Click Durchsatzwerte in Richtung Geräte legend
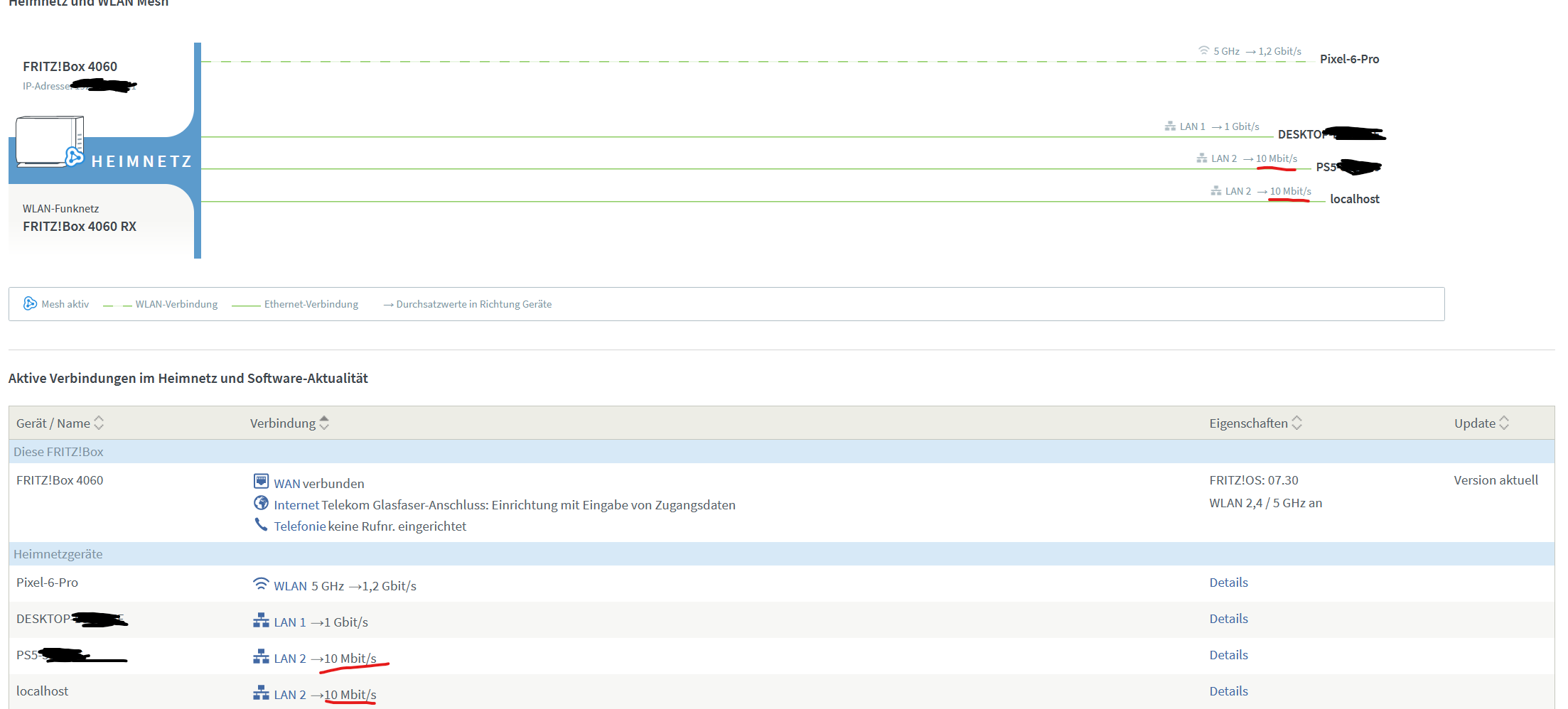This screenshot has width=1568, height=709. coord(468,304)
